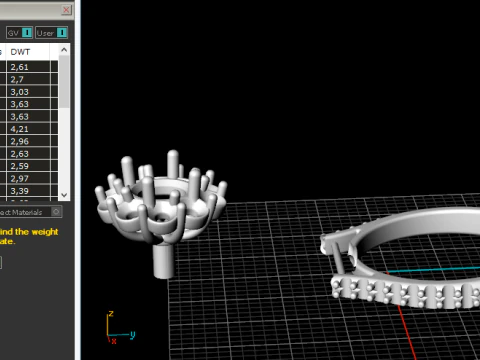Screen dimensions: 480x360
Task: Select the 2,97 DWT cell
Action: tap(28, 178)
